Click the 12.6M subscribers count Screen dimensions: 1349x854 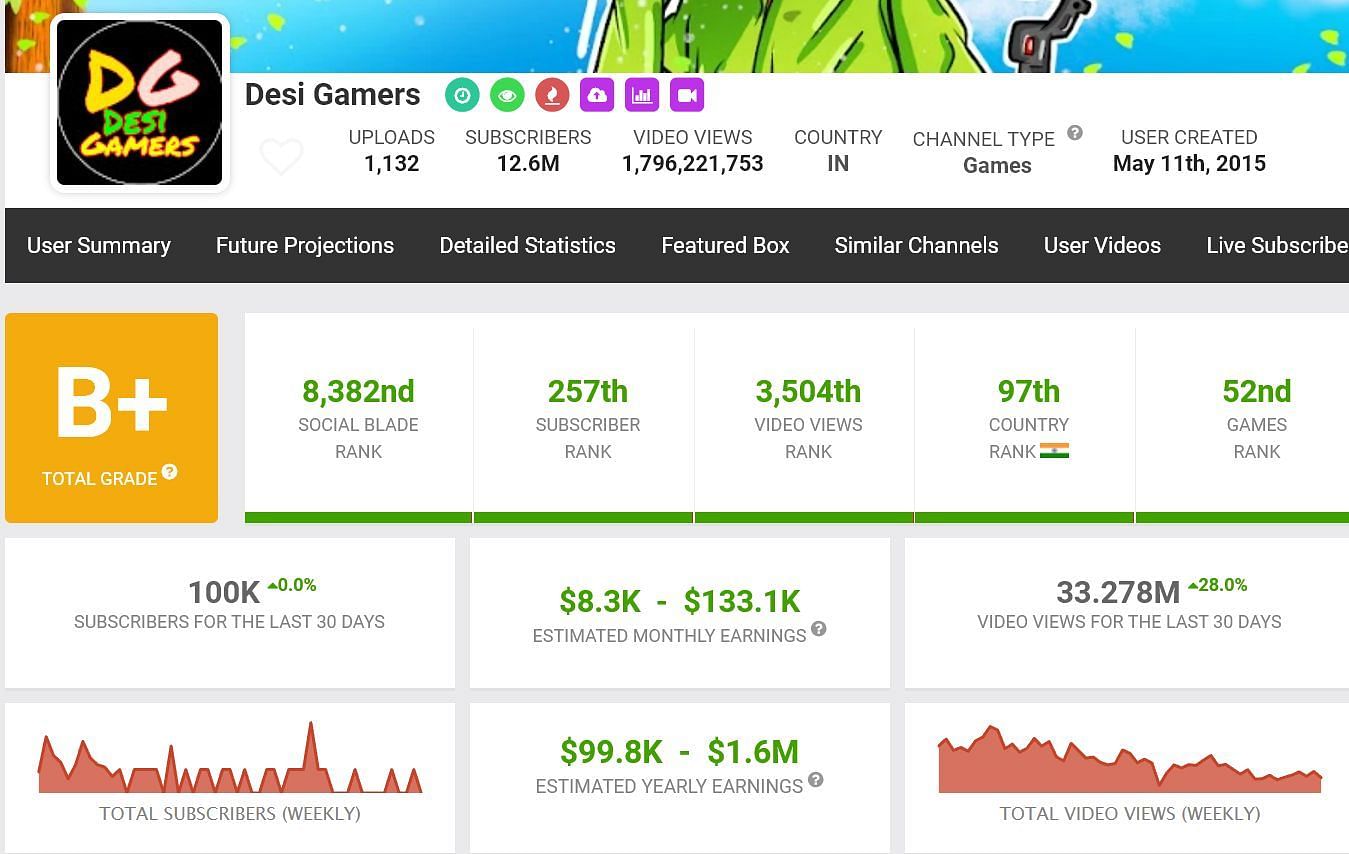pos(528,163)
